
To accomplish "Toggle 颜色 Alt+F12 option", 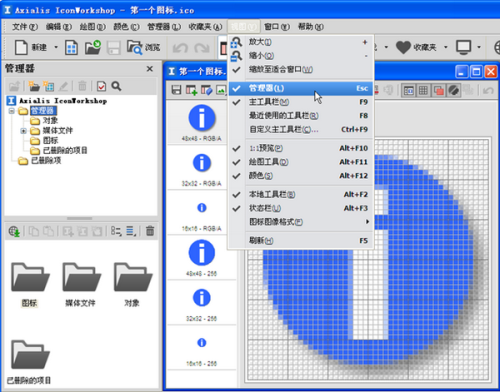I will pyautogui.click(x=300, y=175).
